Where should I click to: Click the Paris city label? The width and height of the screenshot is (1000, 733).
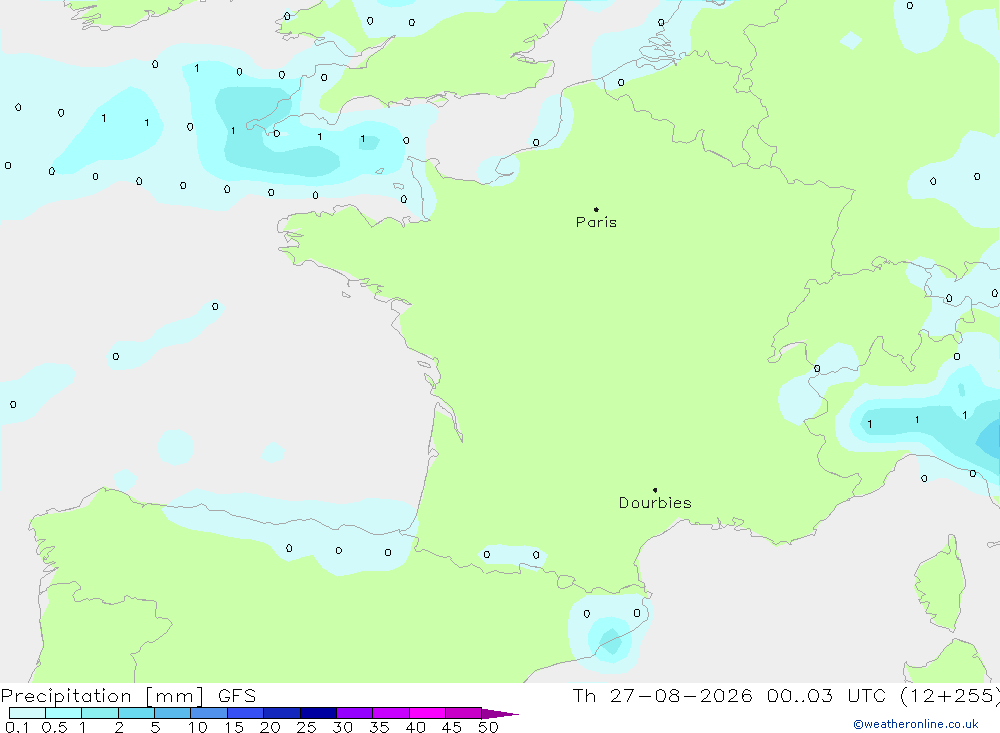(x=596, y=222)
